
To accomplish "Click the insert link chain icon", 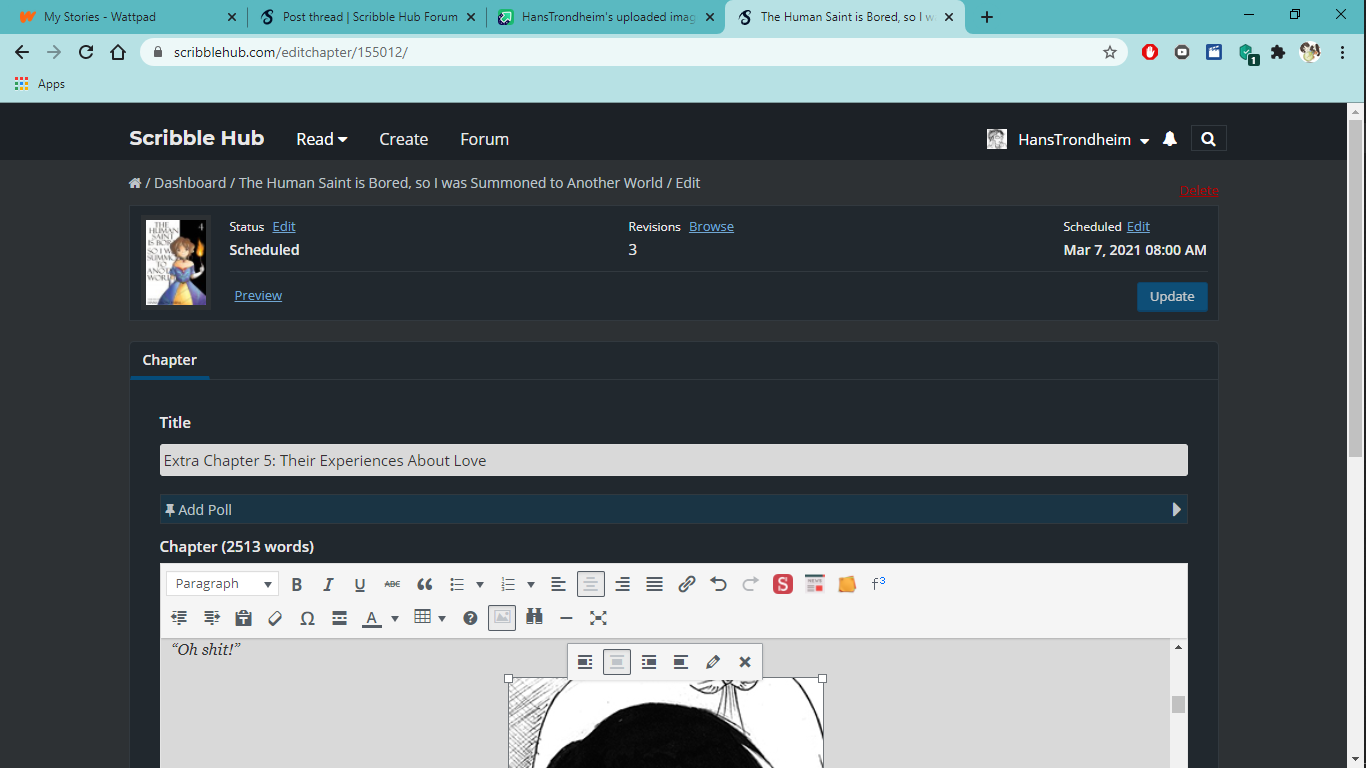I will coord(686,584).
